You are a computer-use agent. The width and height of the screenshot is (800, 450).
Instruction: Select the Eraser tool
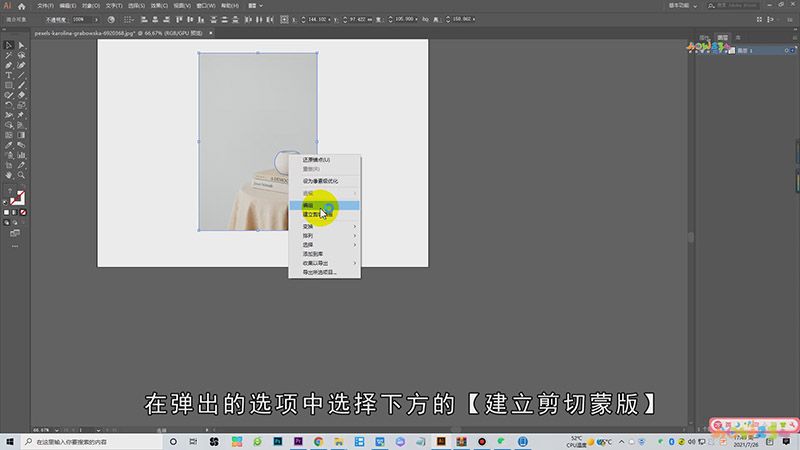[21, 95]
